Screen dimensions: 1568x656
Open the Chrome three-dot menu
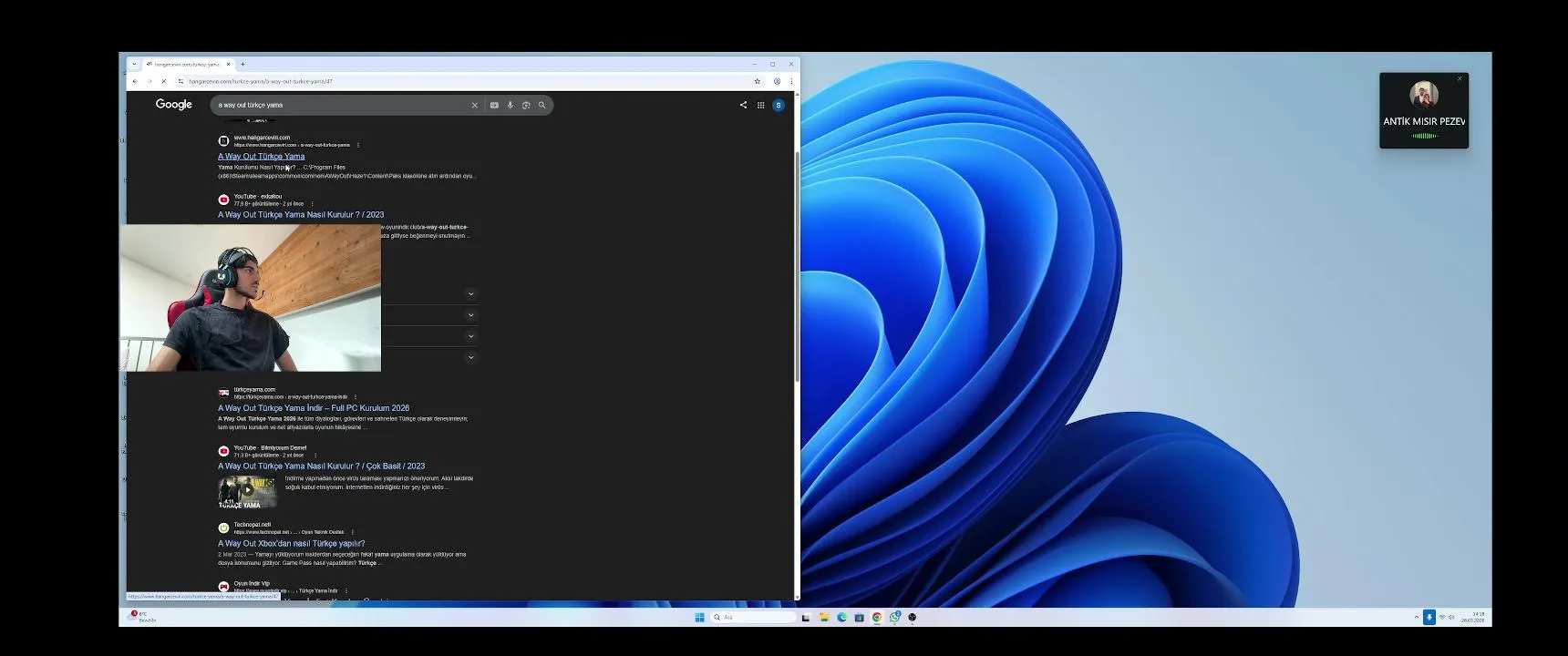pos(791,81)
